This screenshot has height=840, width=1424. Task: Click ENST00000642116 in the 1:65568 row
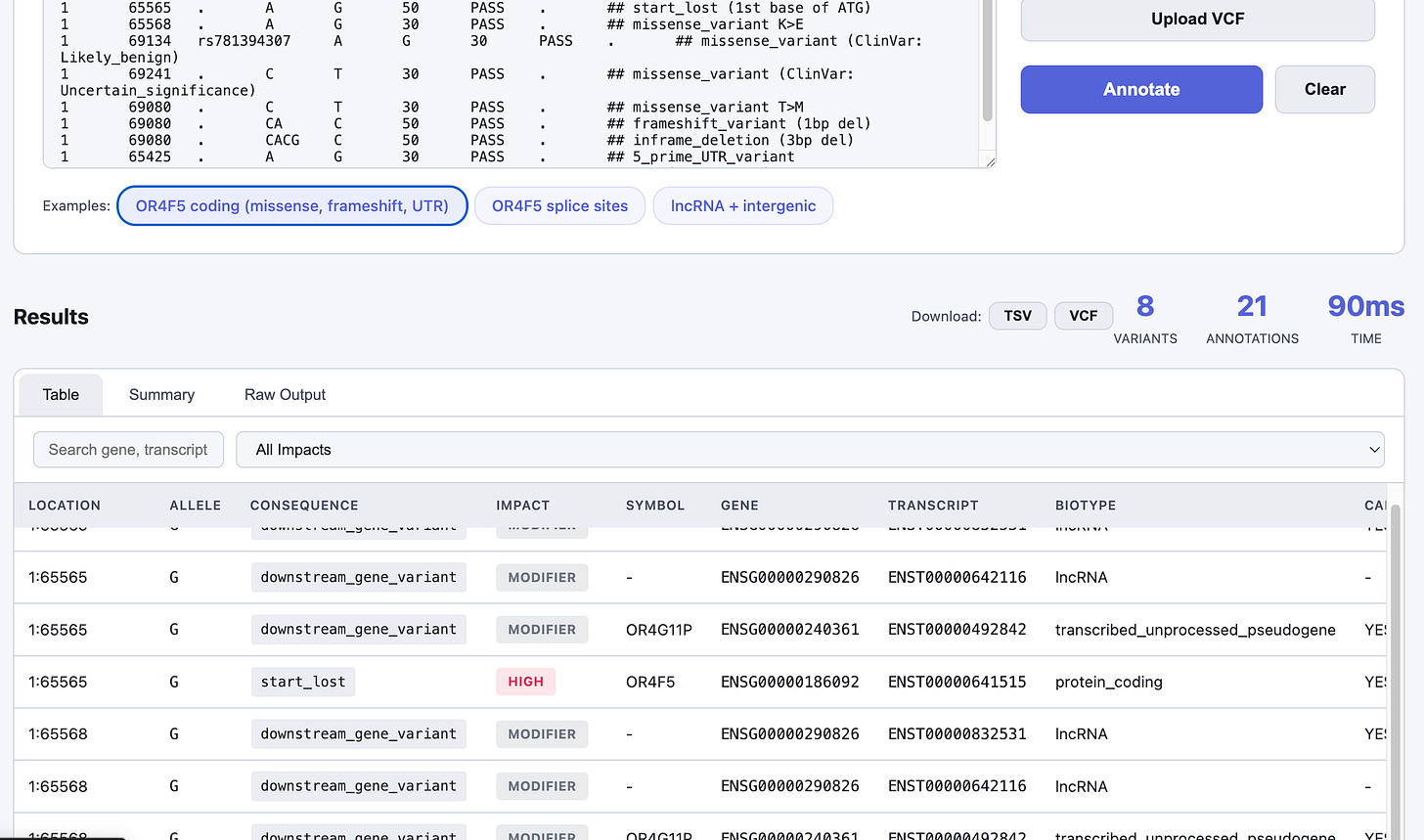(x=957, y=786)
